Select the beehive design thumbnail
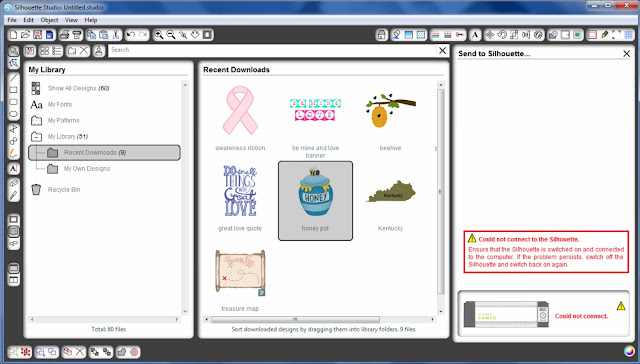The height and width of the screenshot is (364, 640). 390,110
